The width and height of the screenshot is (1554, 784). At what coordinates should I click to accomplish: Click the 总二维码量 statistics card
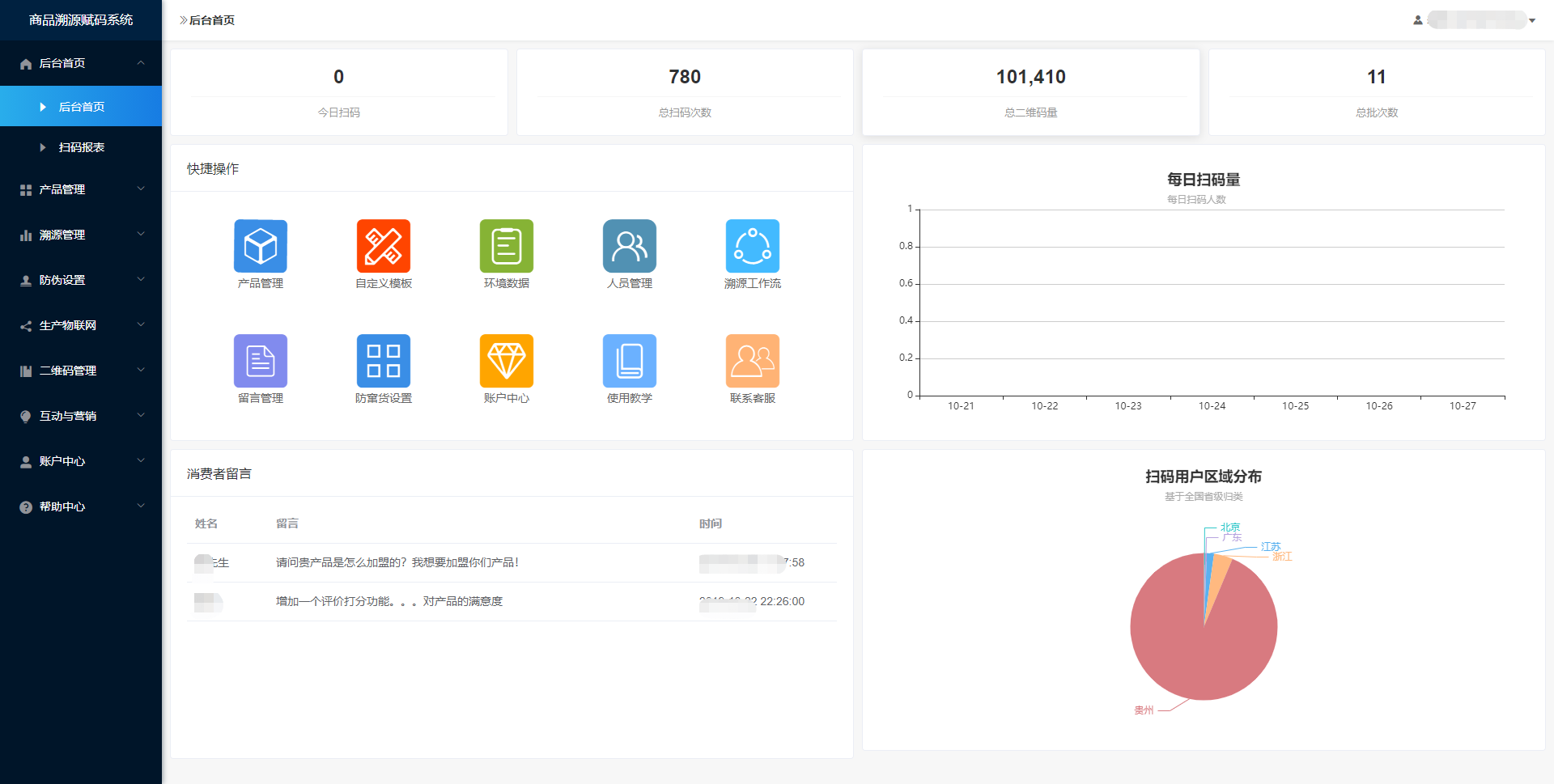click(1030, 91)
